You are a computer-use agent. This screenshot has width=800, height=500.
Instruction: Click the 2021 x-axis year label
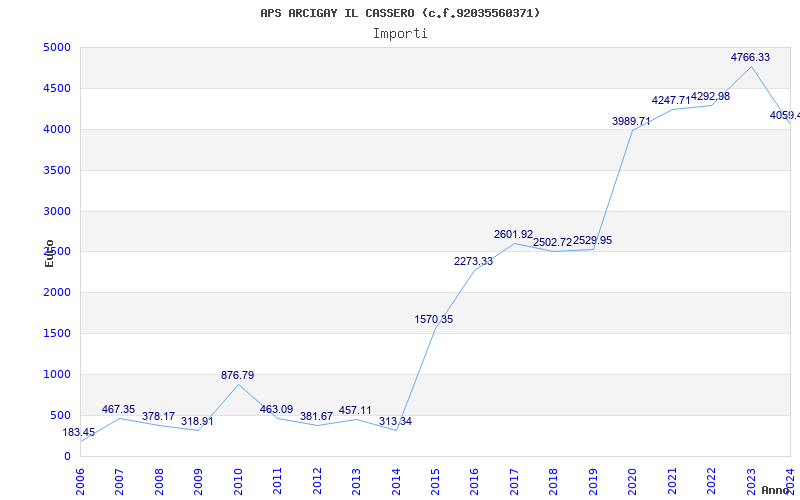point(673,481)
